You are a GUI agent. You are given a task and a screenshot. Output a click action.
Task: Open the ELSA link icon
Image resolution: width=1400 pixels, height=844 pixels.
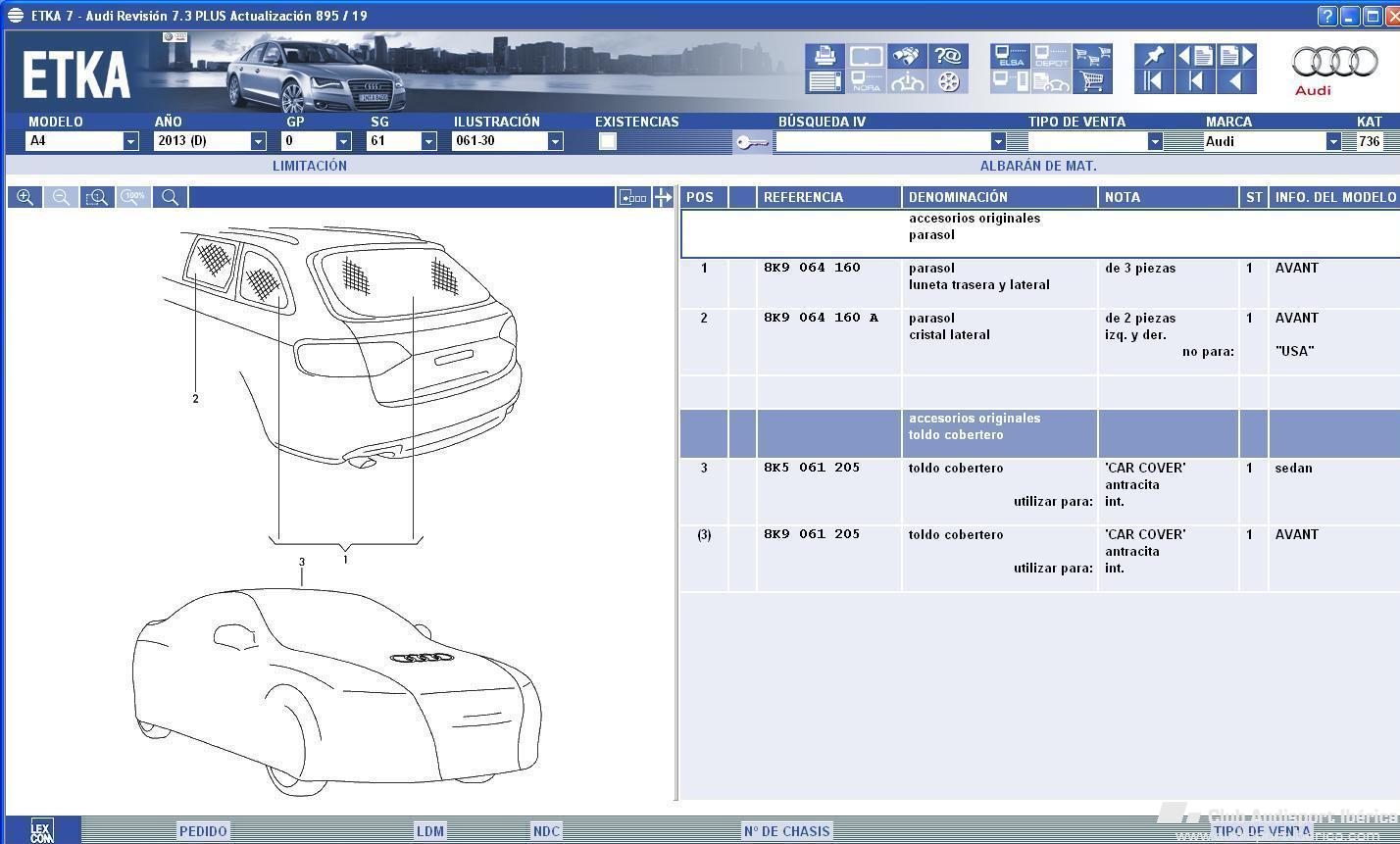1010,56
